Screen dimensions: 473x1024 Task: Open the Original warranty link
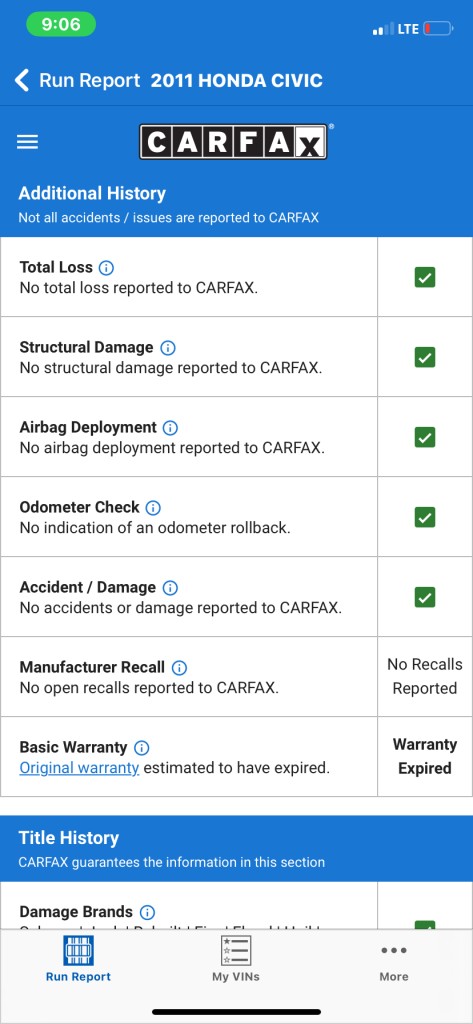79,768
